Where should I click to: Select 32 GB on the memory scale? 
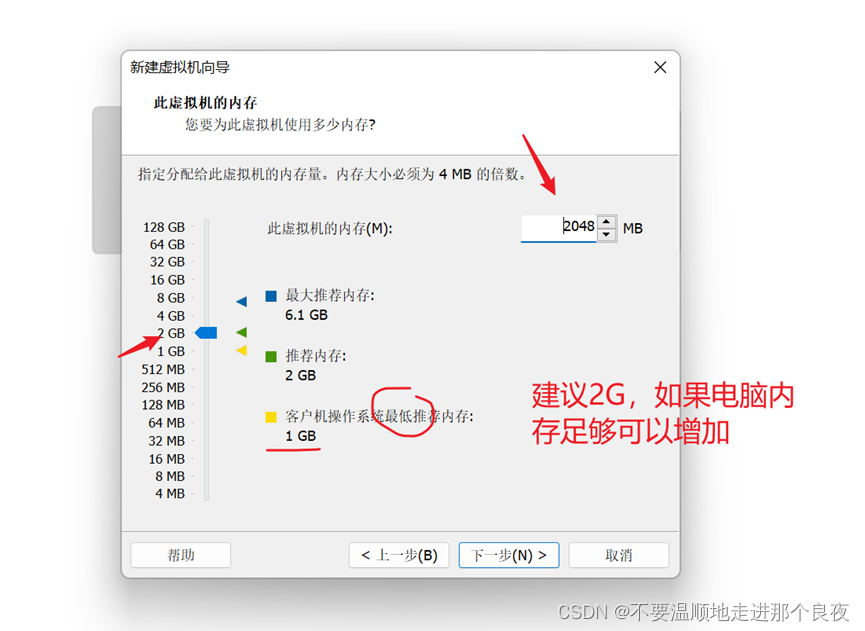coord(167,262)
